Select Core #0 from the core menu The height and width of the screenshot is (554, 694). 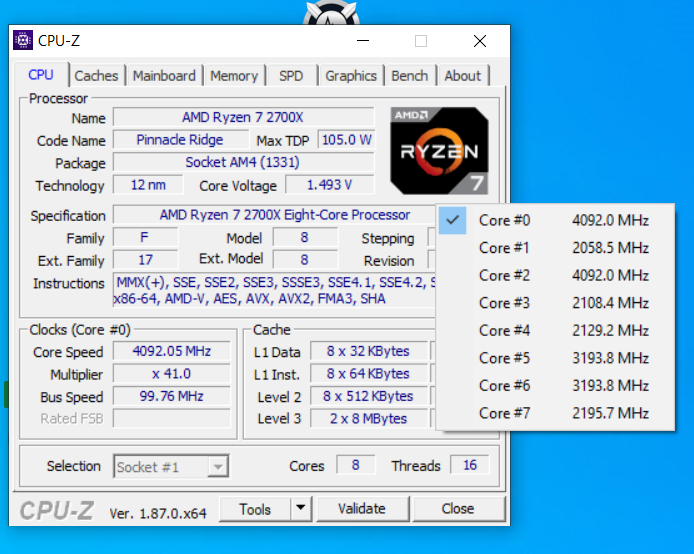tap(555, 220)
